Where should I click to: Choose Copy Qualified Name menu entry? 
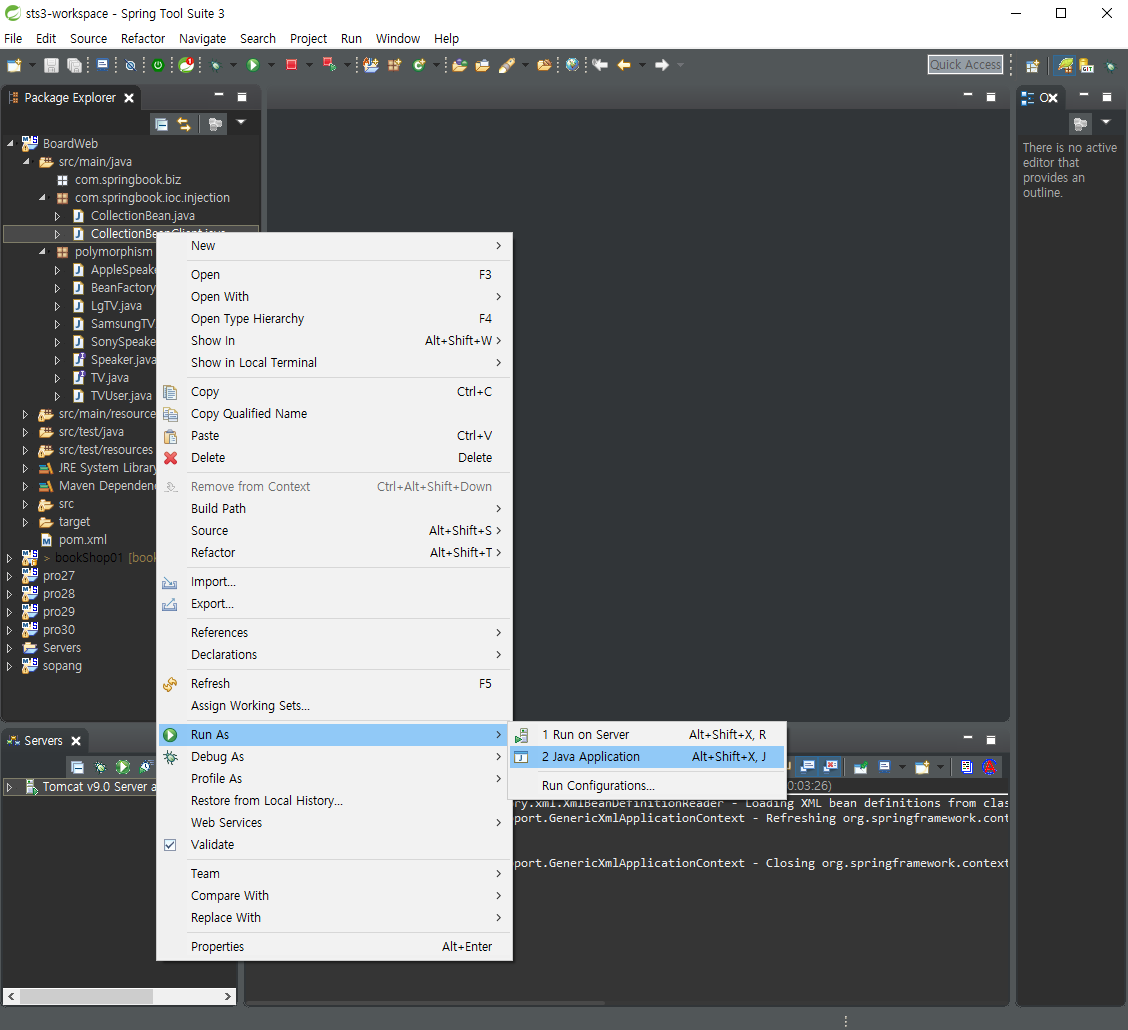pyautogui.click(x=335, y=414)
